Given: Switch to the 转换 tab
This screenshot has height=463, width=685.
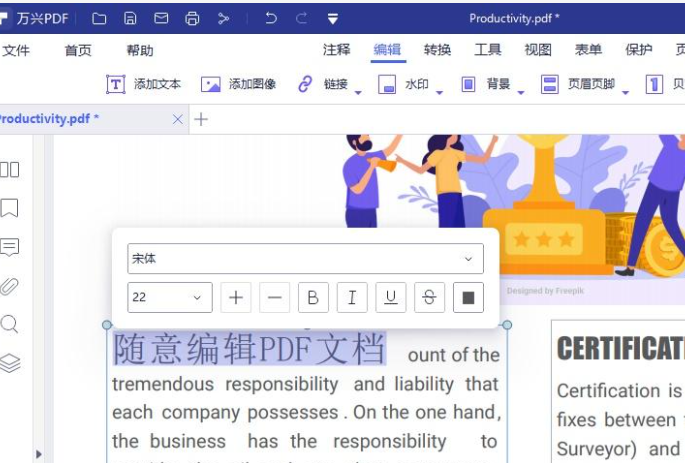Looking at the screenshot, I should (437, 50).
